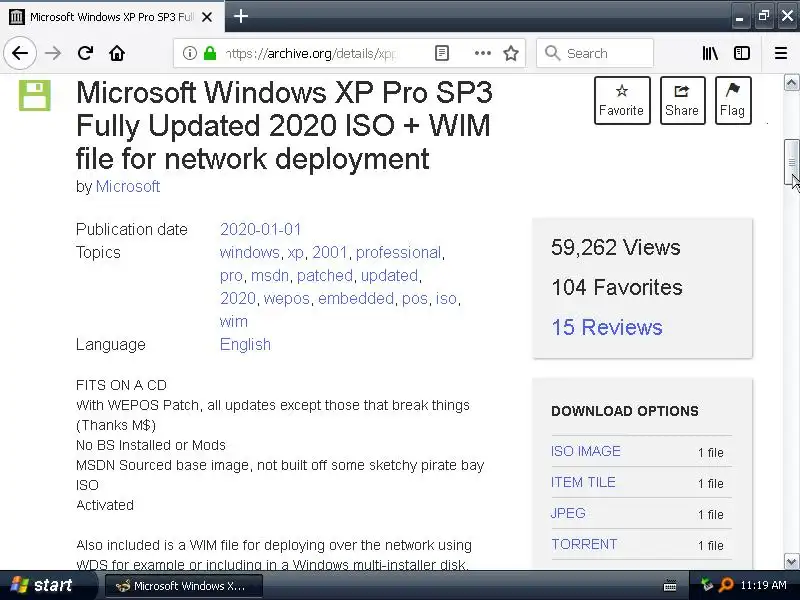Select the Microsoft Windows XP Pro SP3 tab
Screen dimensions: 800x600
click(111, 17)
